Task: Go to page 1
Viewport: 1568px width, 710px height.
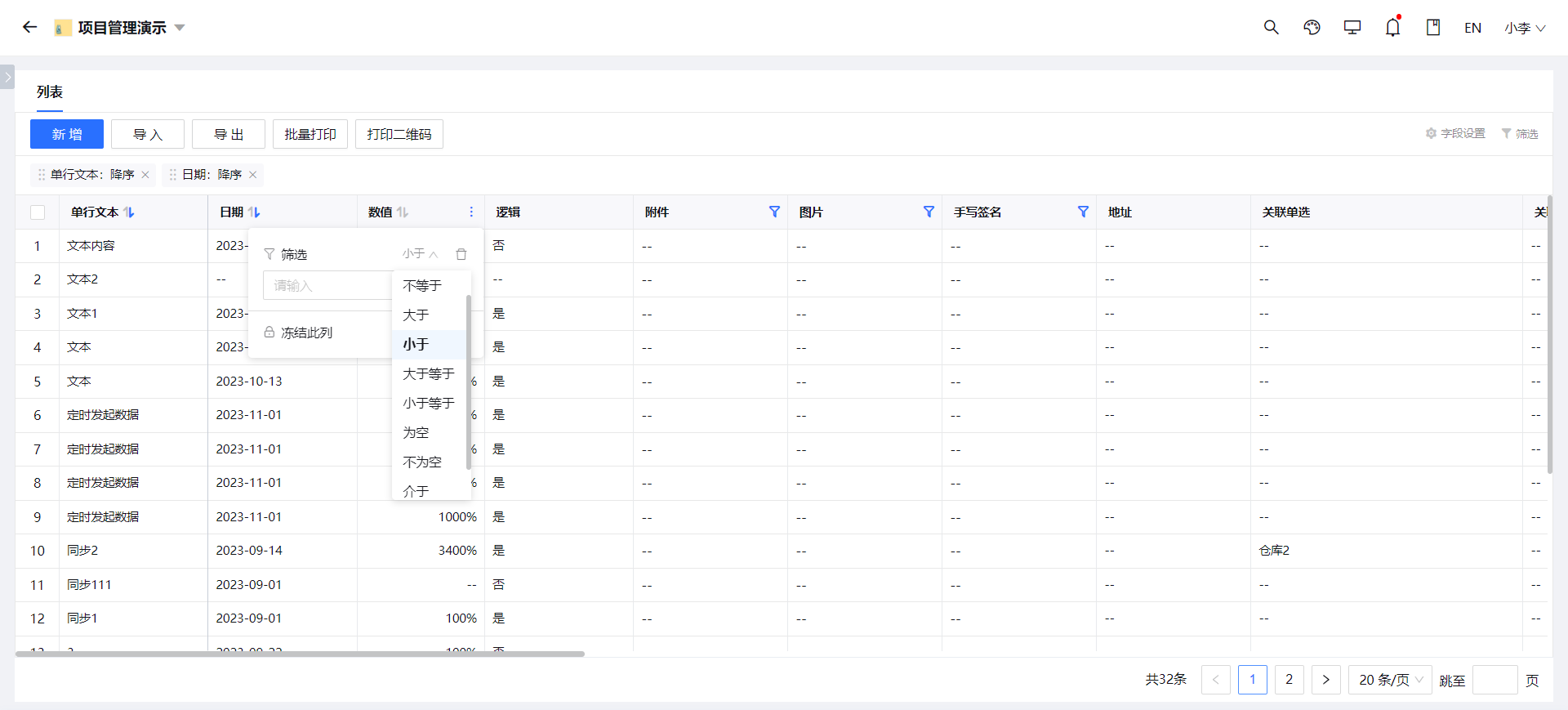Action: click(x=1253, y=680)
